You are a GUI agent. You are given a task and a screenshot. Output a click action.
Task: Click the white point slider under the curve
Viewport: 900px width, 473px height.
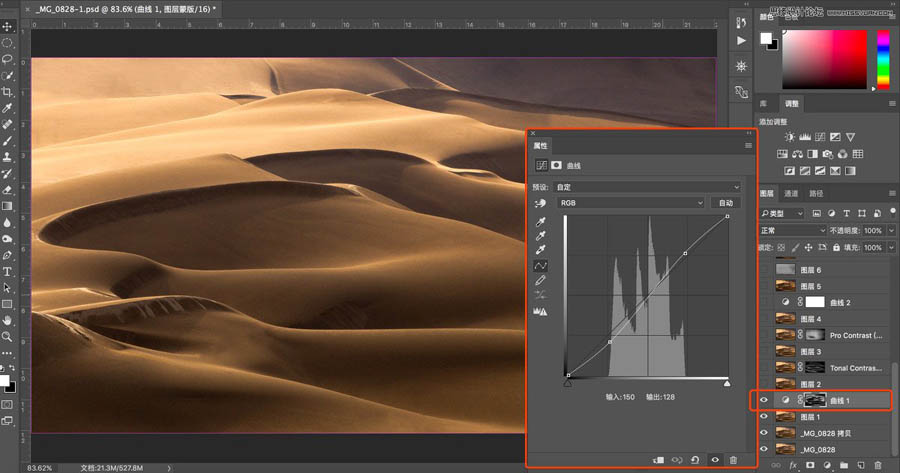click(727, 382)
